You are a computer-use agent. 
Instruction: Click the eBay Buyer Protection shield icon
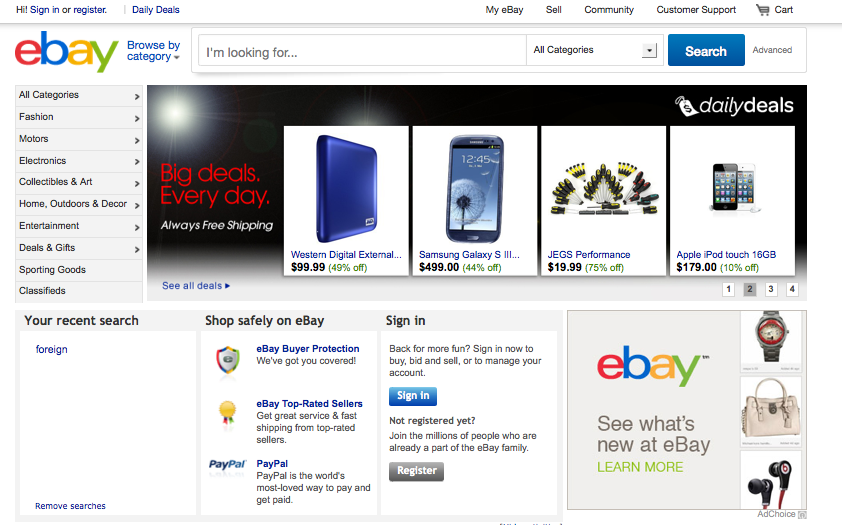click(228, 360)
